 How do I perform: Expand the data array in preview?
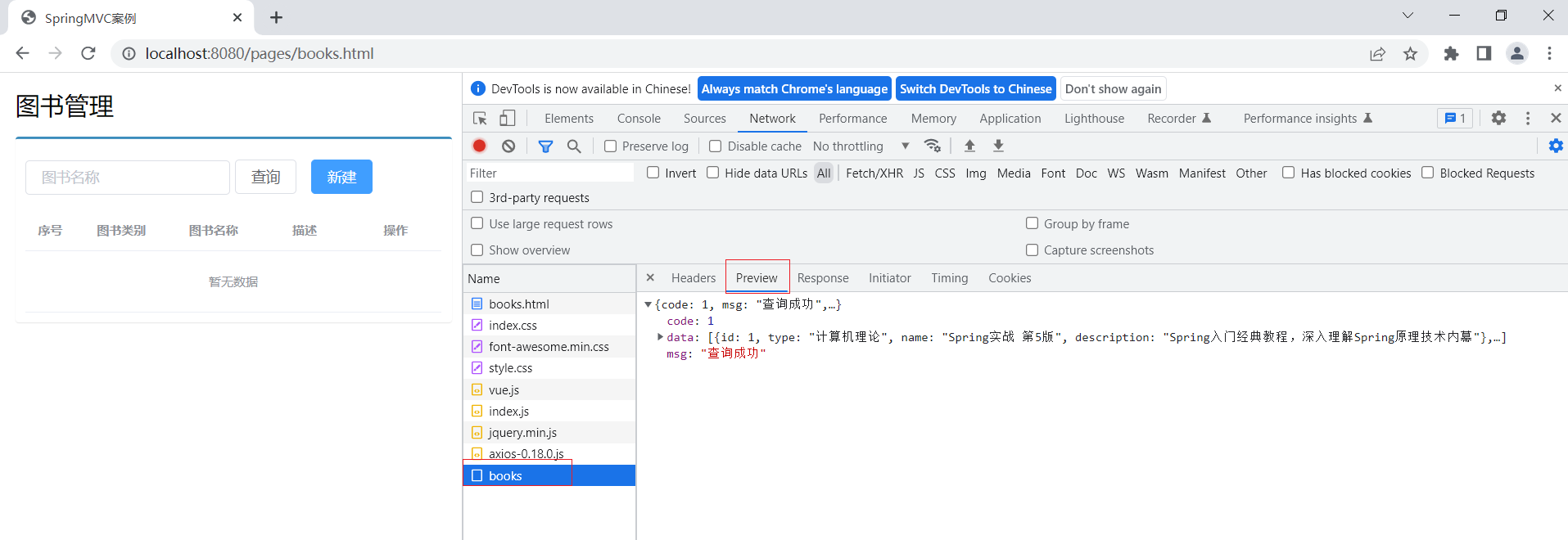[660, 337]
